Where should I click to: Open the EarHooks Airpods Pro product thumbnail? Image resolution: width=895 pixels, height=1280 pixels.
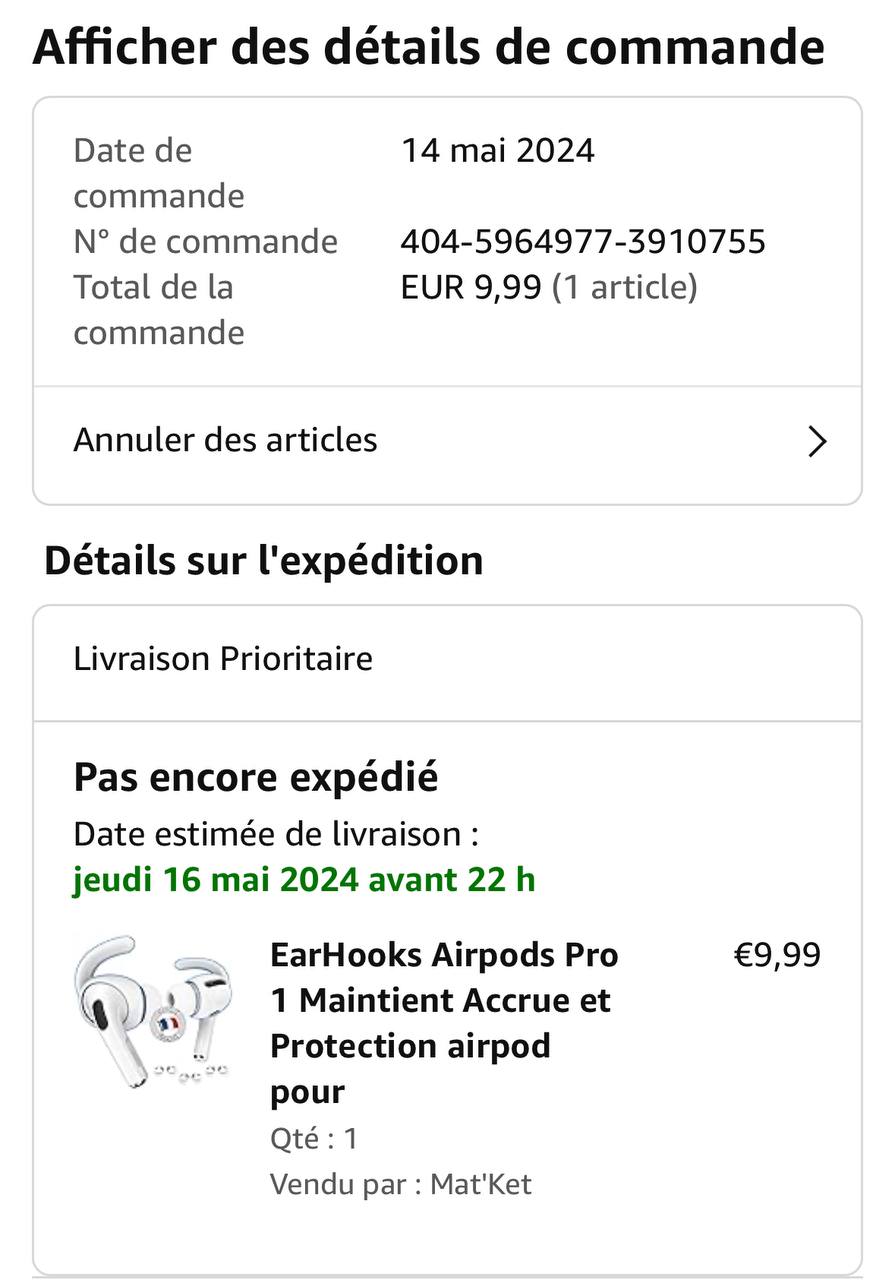click(151, 1012)
